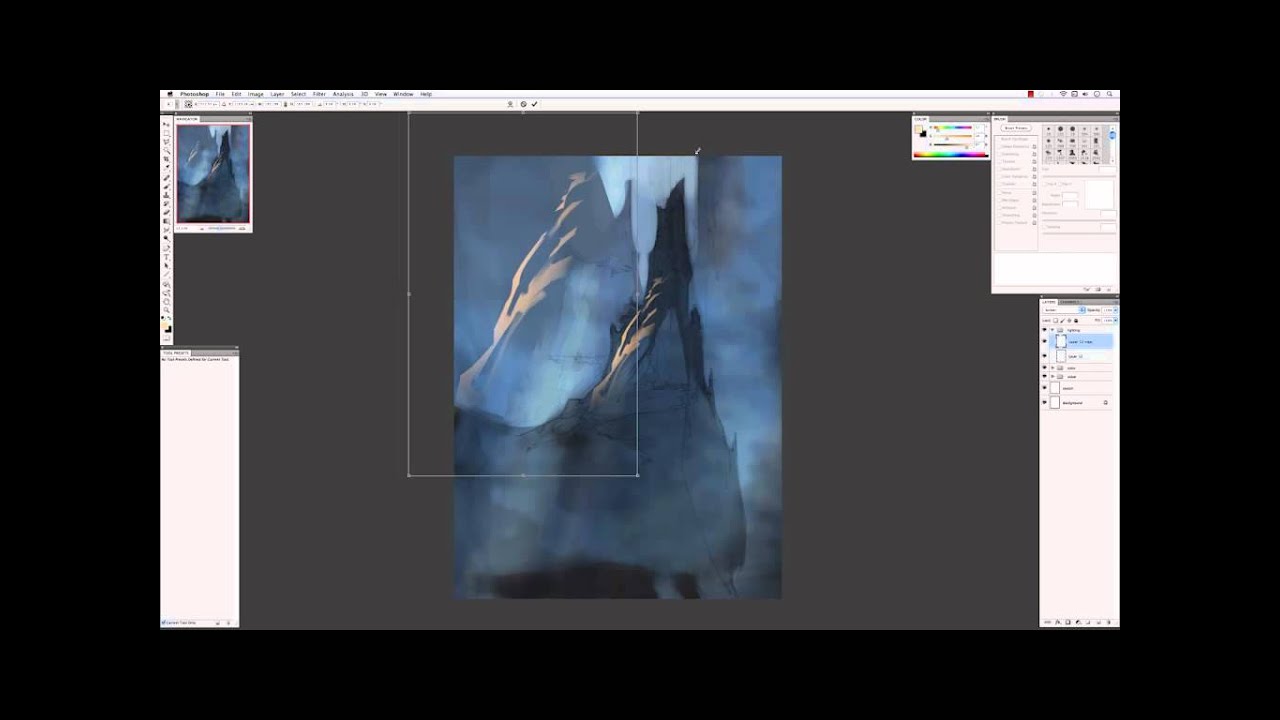Open the Help menu
This screenshot has height=720, width=1280.
coord(426,94)
